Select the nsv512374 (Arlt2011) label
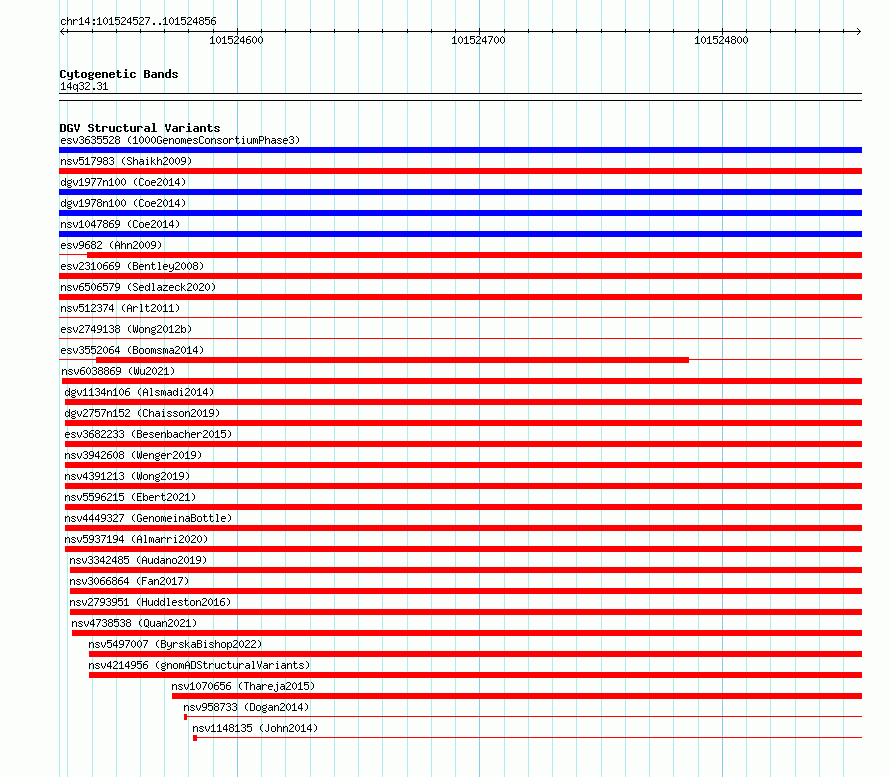 pos(120,308)
